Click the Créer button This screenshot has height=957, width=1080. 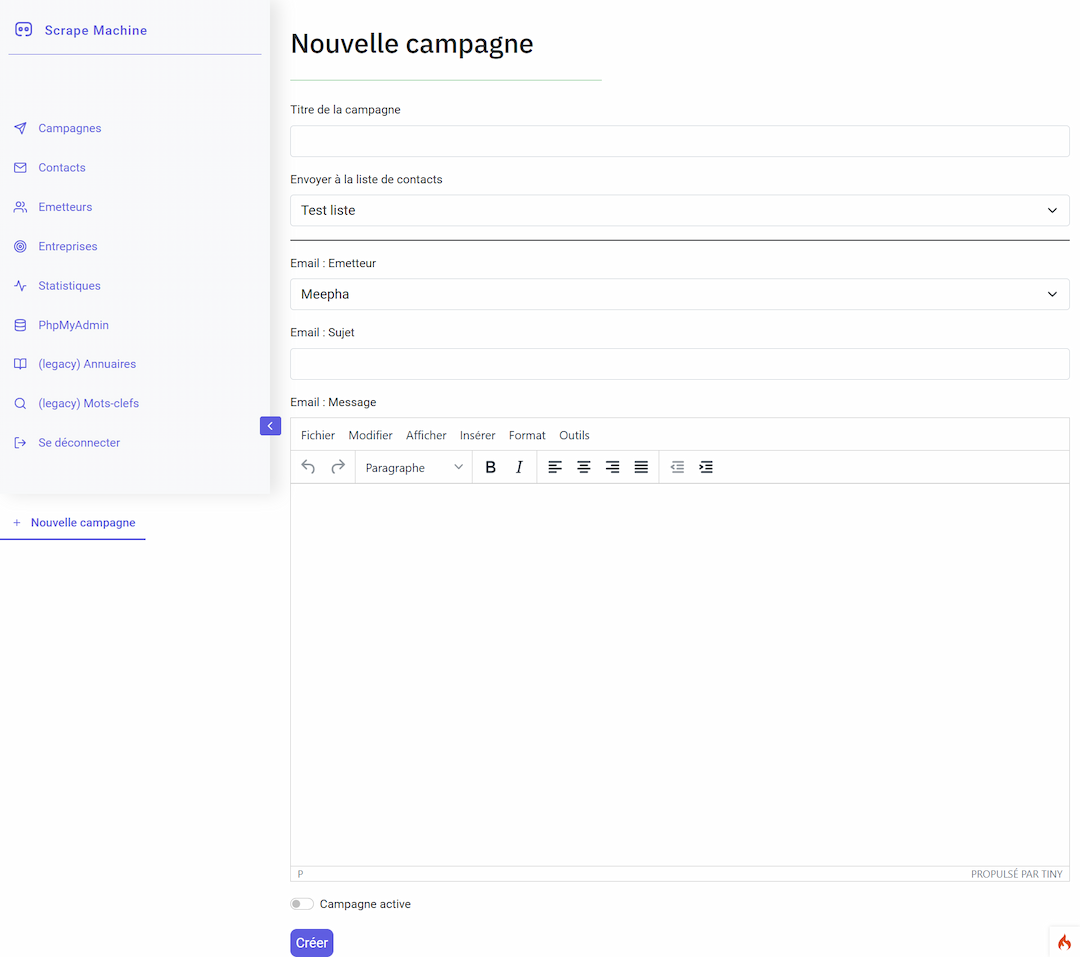point(312,943)
